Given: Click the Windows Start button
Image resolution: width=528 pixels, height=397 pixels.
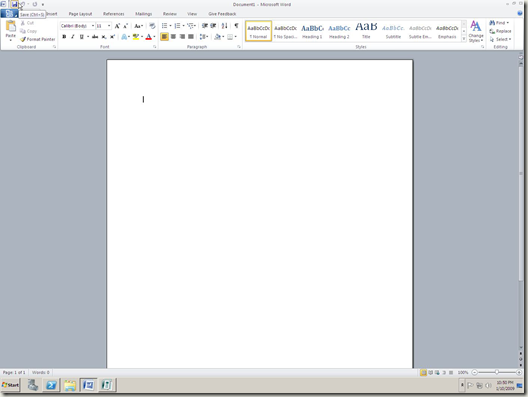Looking at the screenshot, I should pyautogui.click(x=10, y=385).
